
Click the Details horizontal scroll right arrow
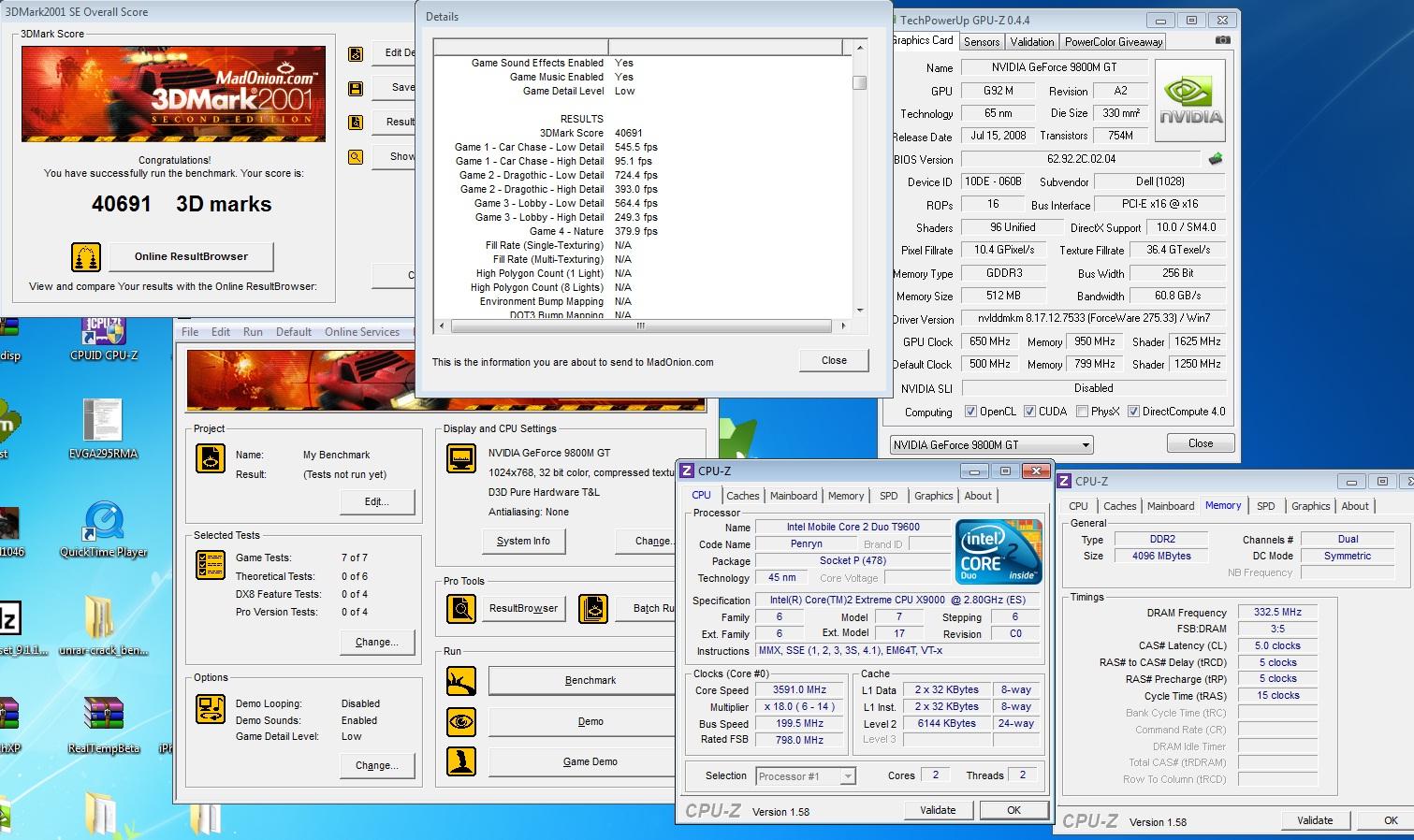click(x=843, y=326)
